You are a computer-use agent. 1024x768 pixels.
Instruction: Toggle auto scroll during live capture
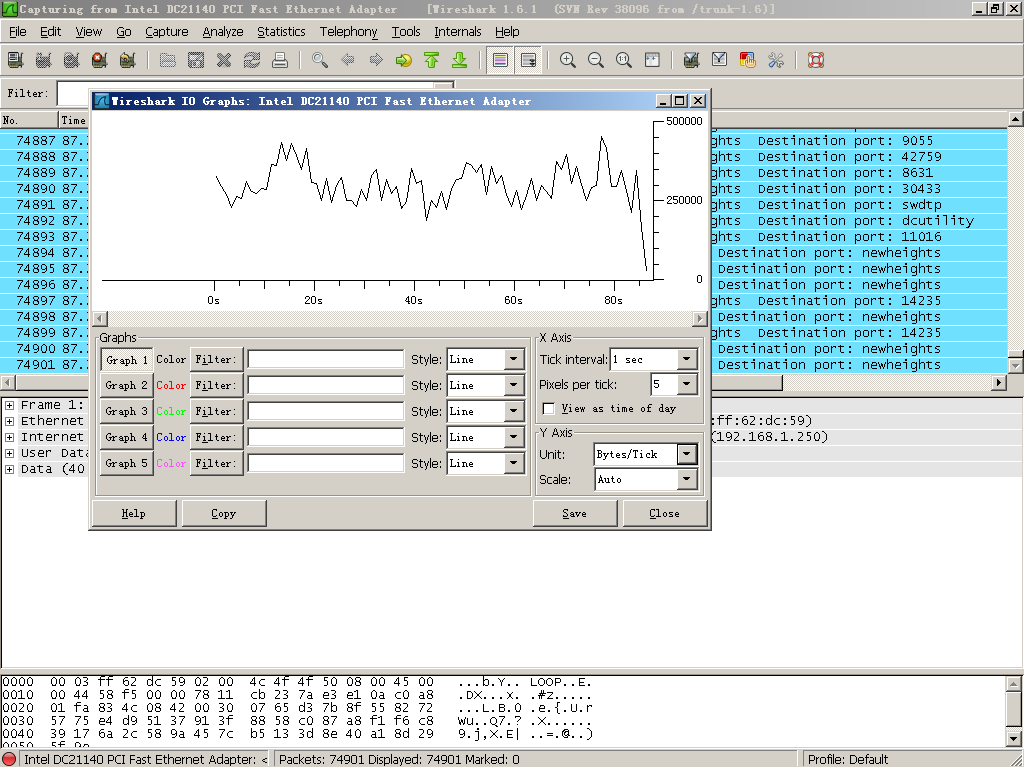tap(528, 60)
